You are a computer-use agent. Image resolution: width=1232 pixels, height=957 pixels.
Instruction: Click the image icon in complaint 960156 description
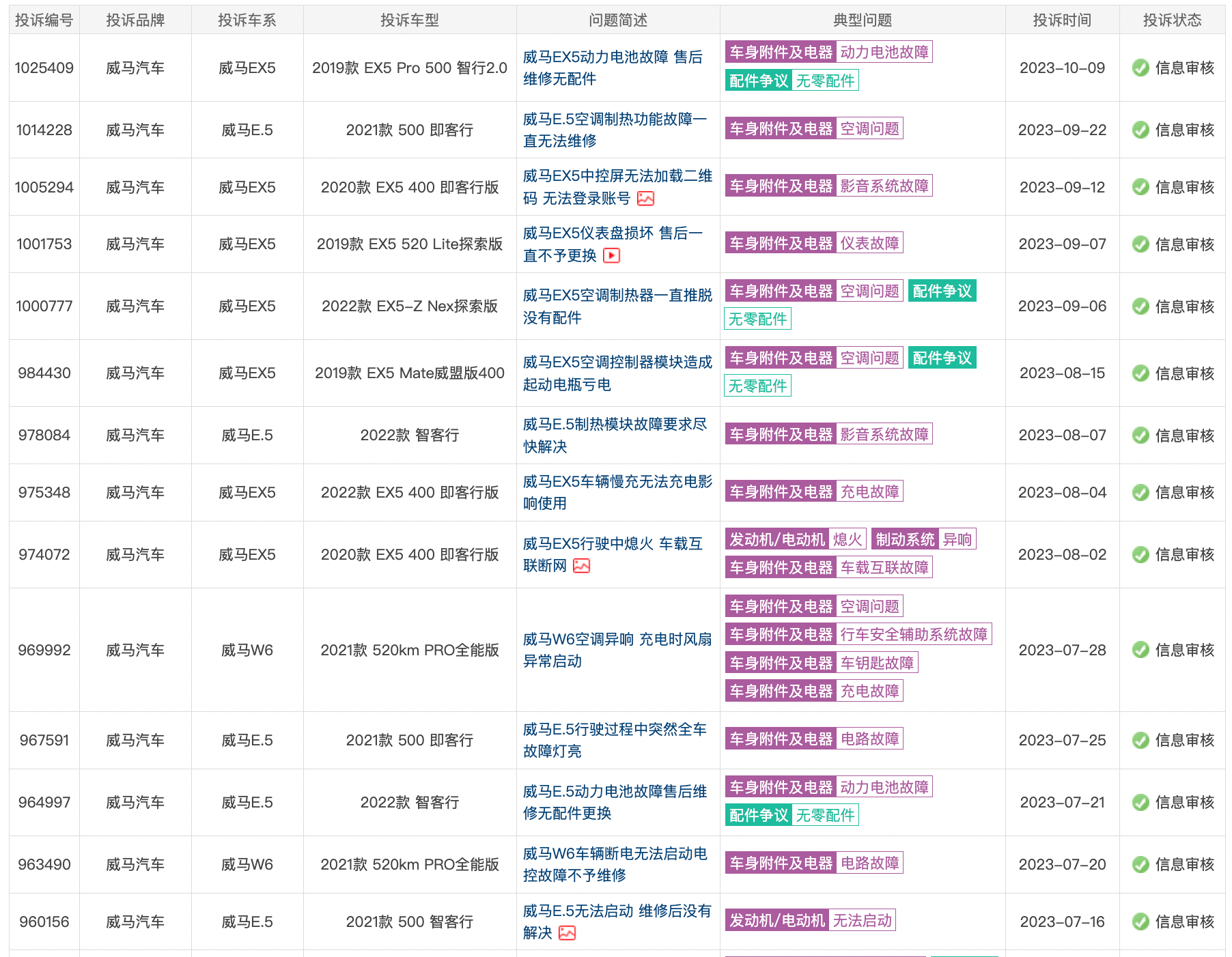click(x=567, y=933)
